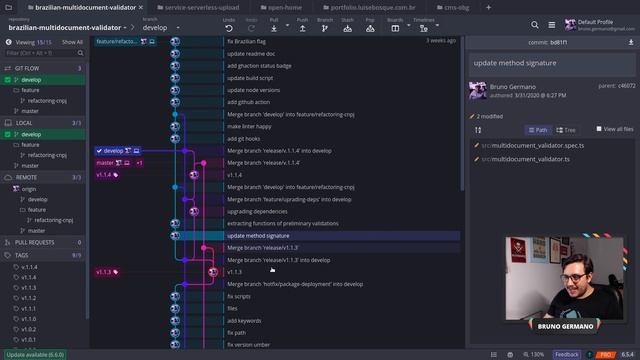The height and width of the screenshot is (360, 640).
Task: Click the zoom 130% control
Action: 534,355
